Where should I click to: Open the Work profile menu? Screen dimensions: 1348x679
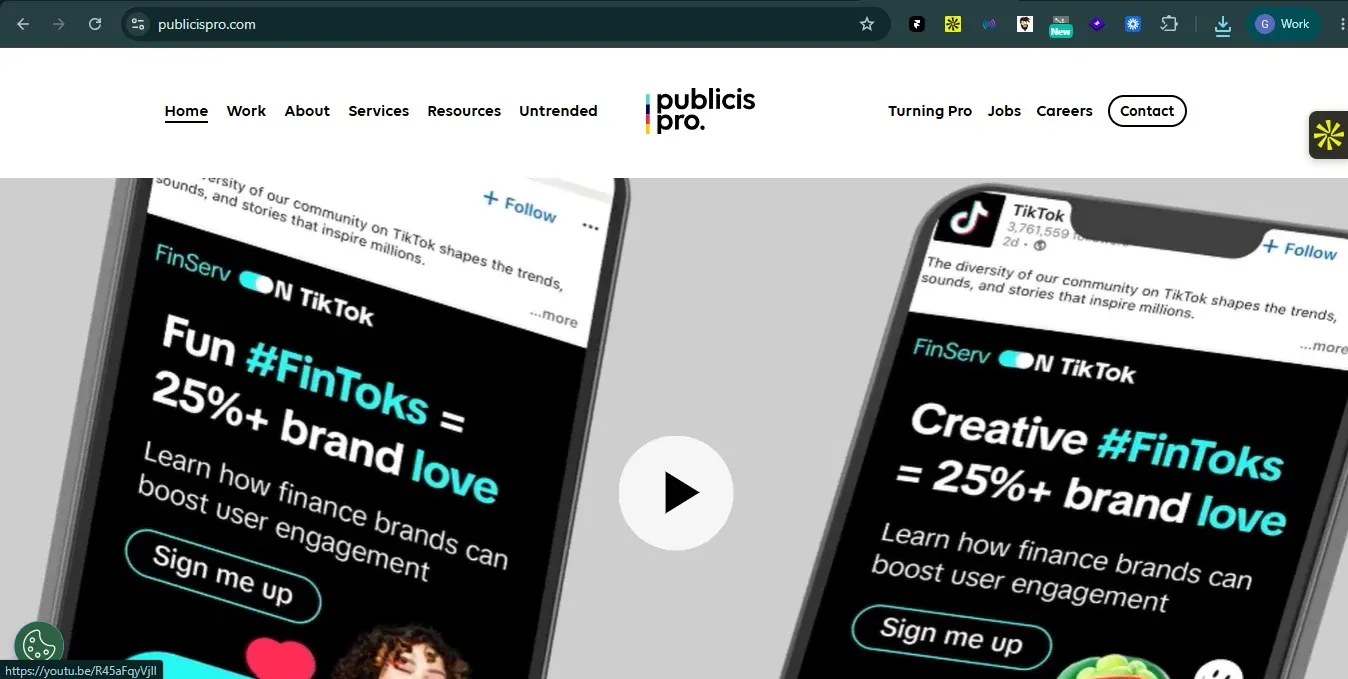click(x=1283, y=24)
